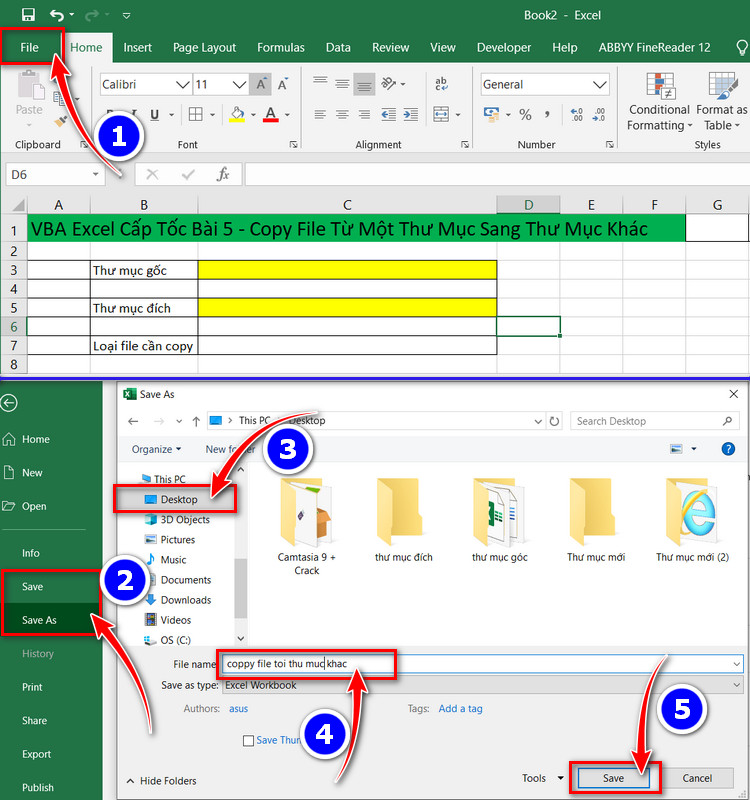Select the thư mục đích folder

(403, 521)
